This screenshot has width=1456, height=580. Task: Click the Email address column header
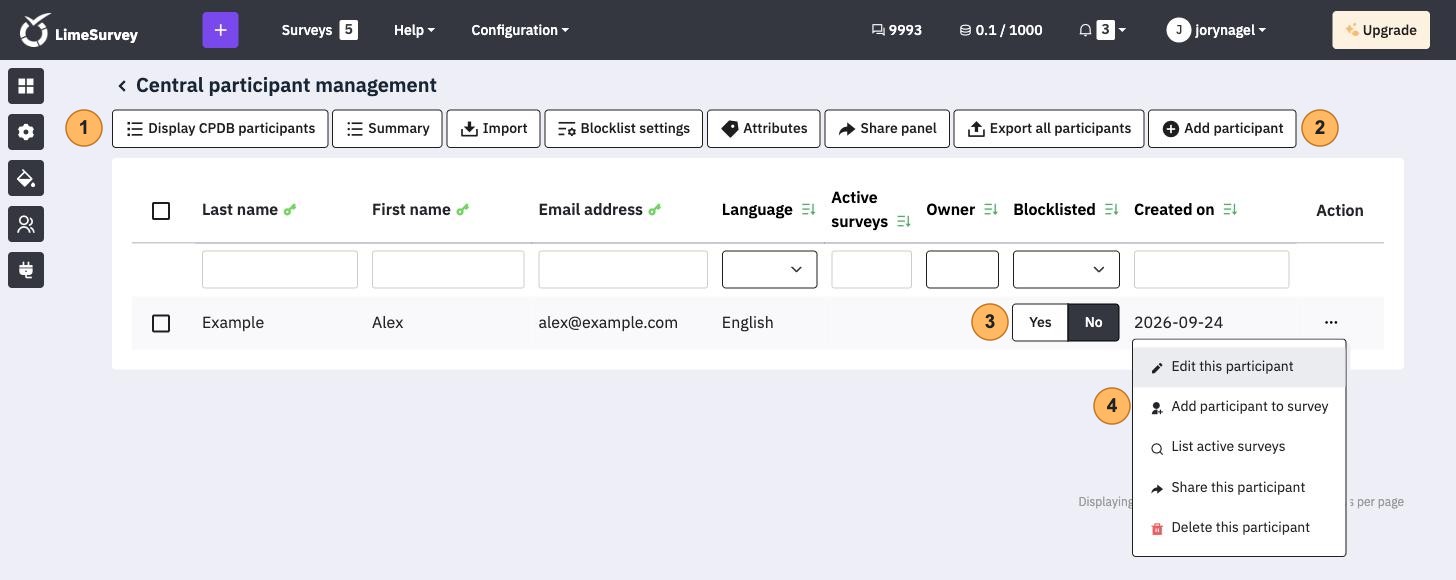point(590,210)
